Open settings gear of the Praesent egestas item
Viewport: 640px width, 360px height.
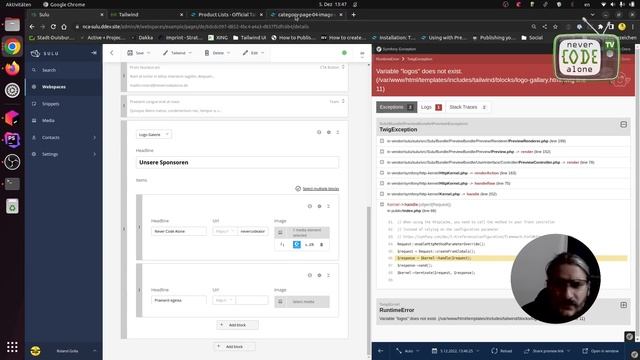[x=319, y=275]
